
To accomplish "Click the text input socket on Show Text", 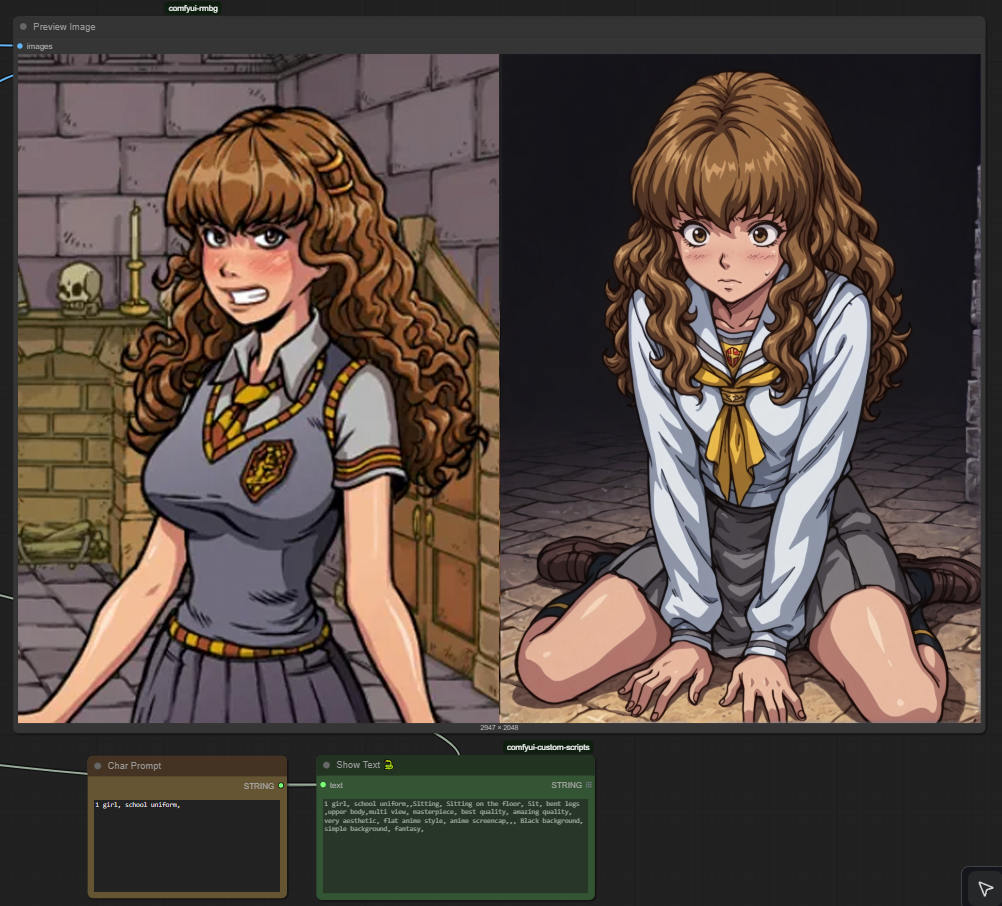I will click(x=323, y=785).
